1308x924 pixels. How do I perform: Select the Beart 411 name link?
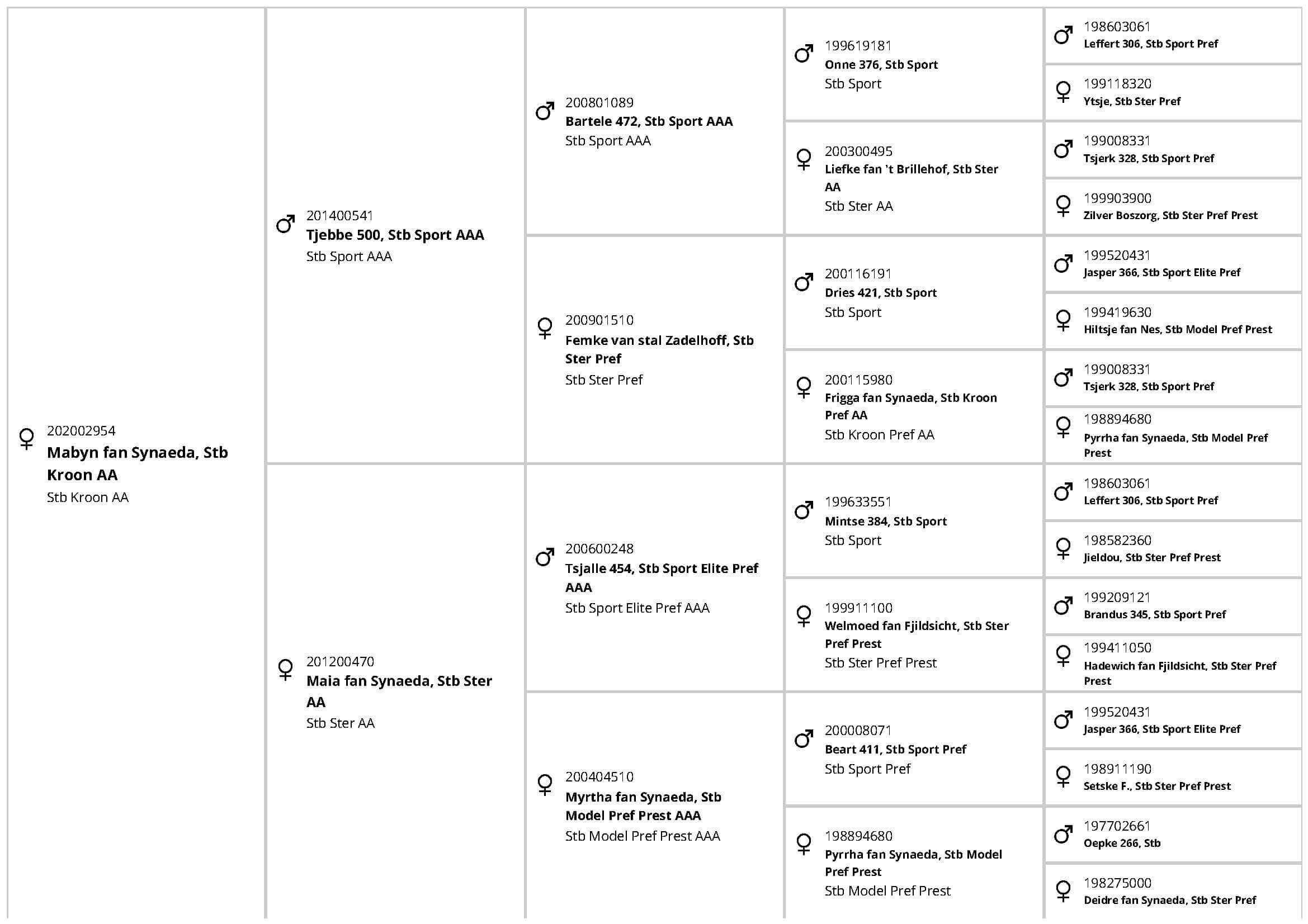tap(895, 749)
